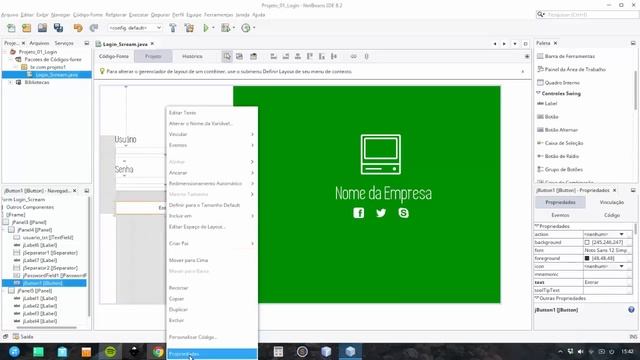
Task: Click the New Project toolbar icon
Action: (27, 28)
